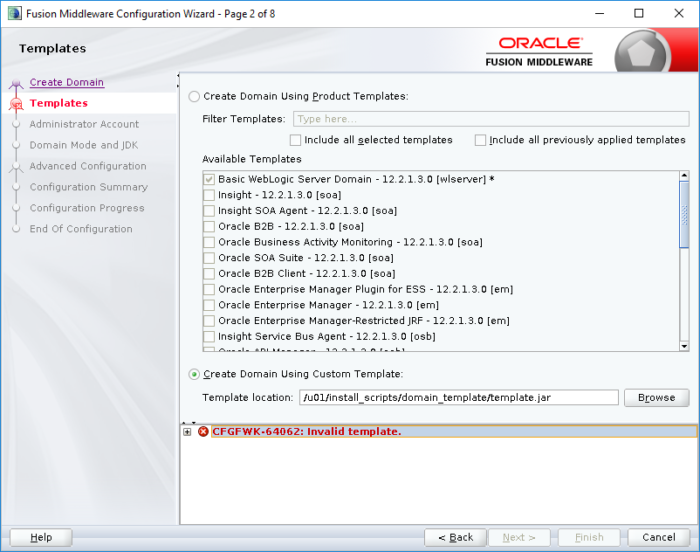The height and width of the screenshot is (552, 700).
Task: Choose Create Domain Using Custom Template radio
Action: pos(194,374)
